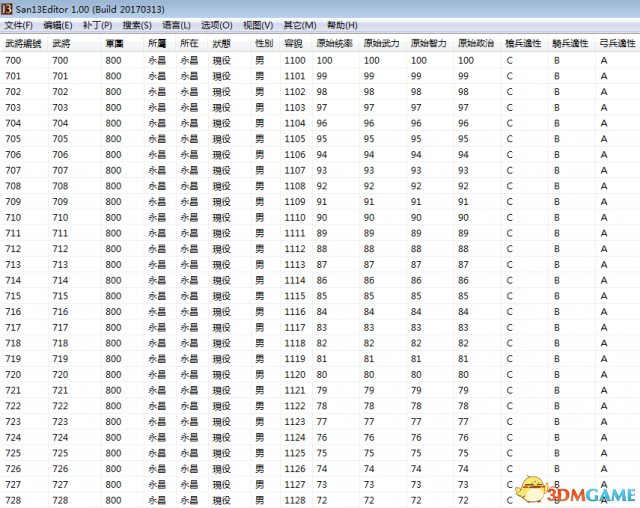The image size is (640, 508).
Task: Click the San13Editor app icon in title bar
Action: pyautogui.click(x=8, y=8)
